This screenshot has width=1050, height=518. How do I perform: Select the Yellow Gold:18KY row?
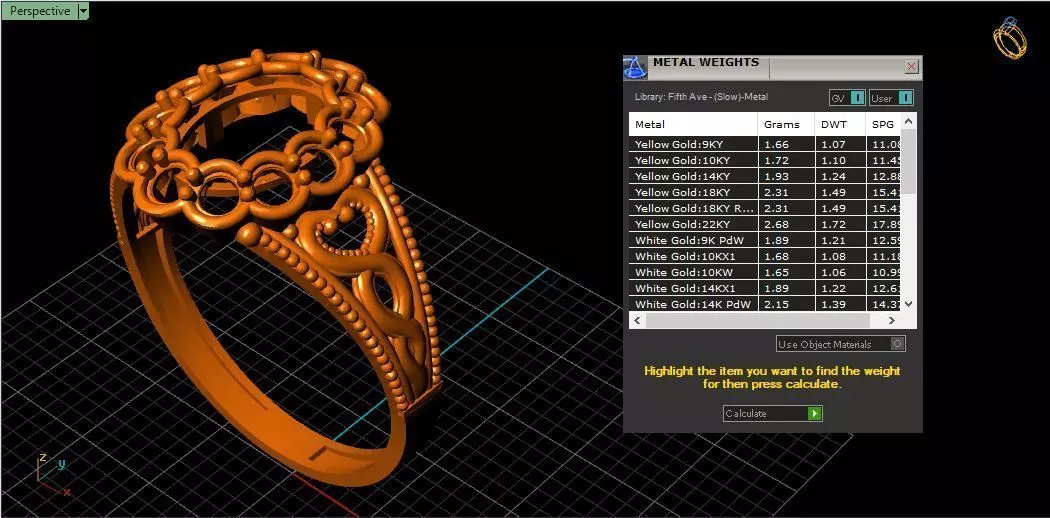765,192
